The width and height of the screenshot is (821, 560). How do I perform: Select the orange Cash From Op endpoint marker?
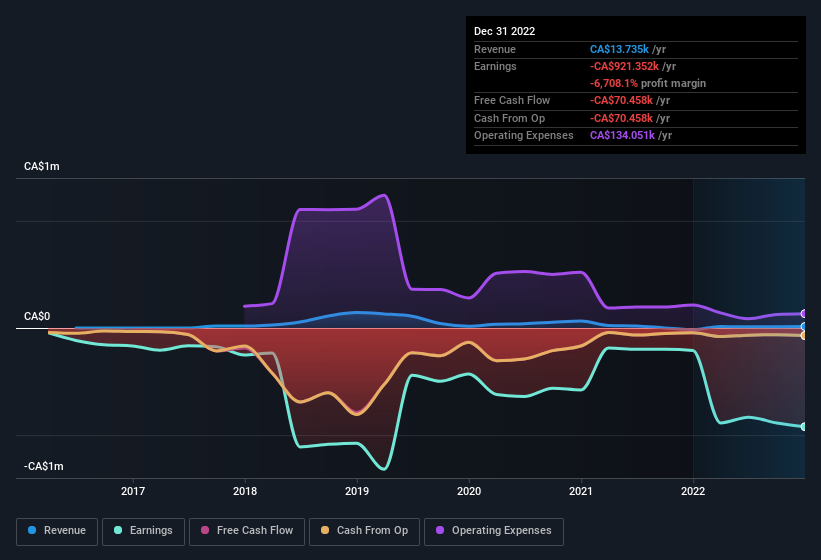click(804, 335)
